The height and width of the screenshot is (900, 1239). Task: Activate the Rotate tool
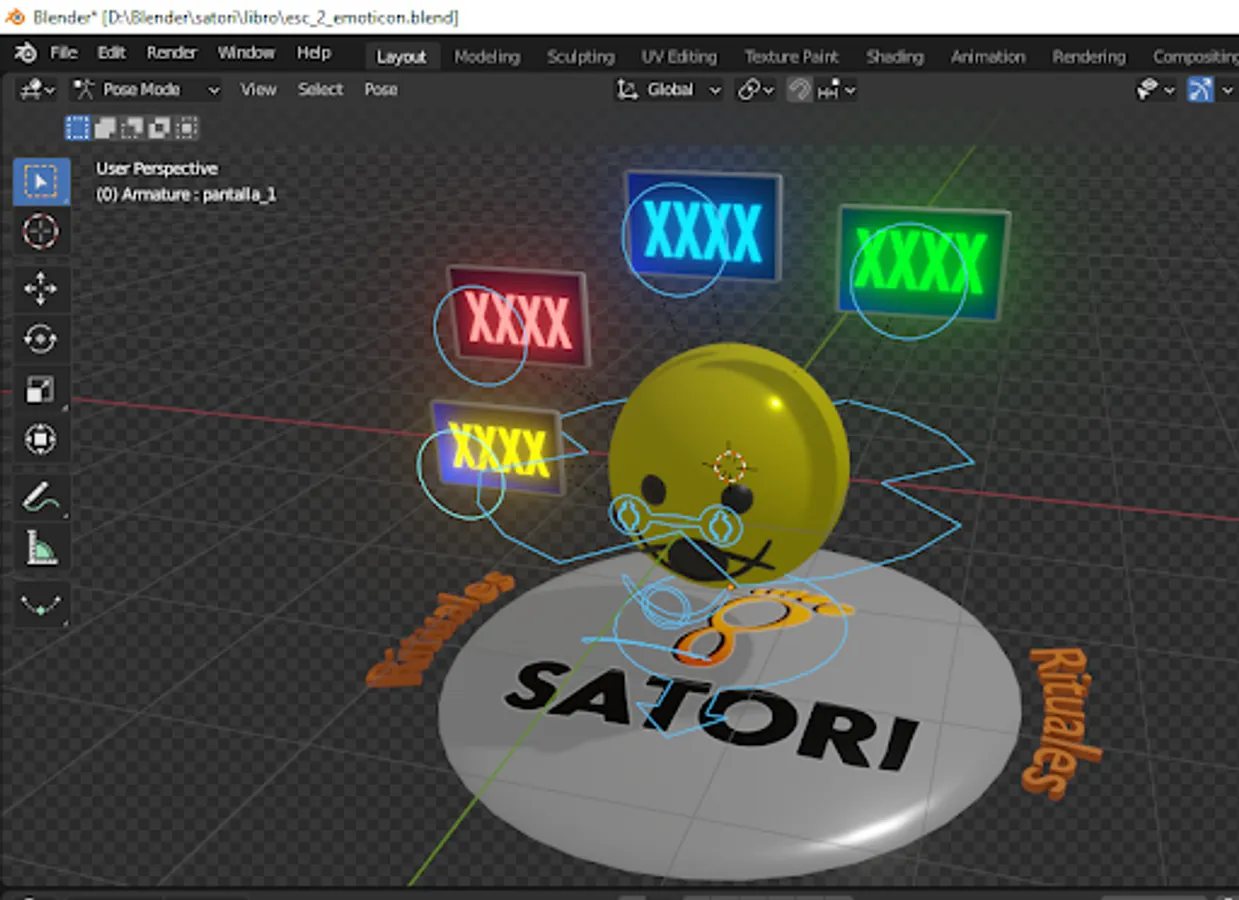tap(40, 339)
